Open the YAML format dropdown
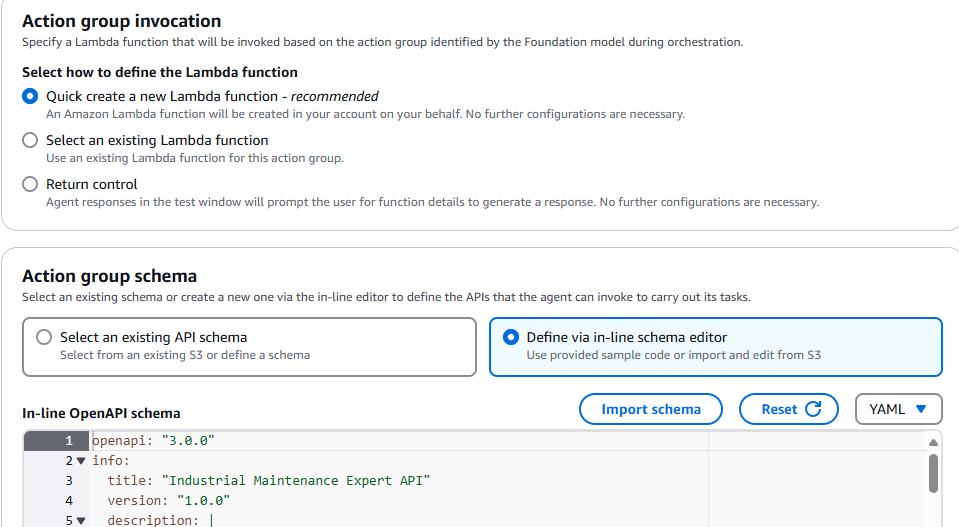Viewport: 959px width, 527px height. pos(898,409)
